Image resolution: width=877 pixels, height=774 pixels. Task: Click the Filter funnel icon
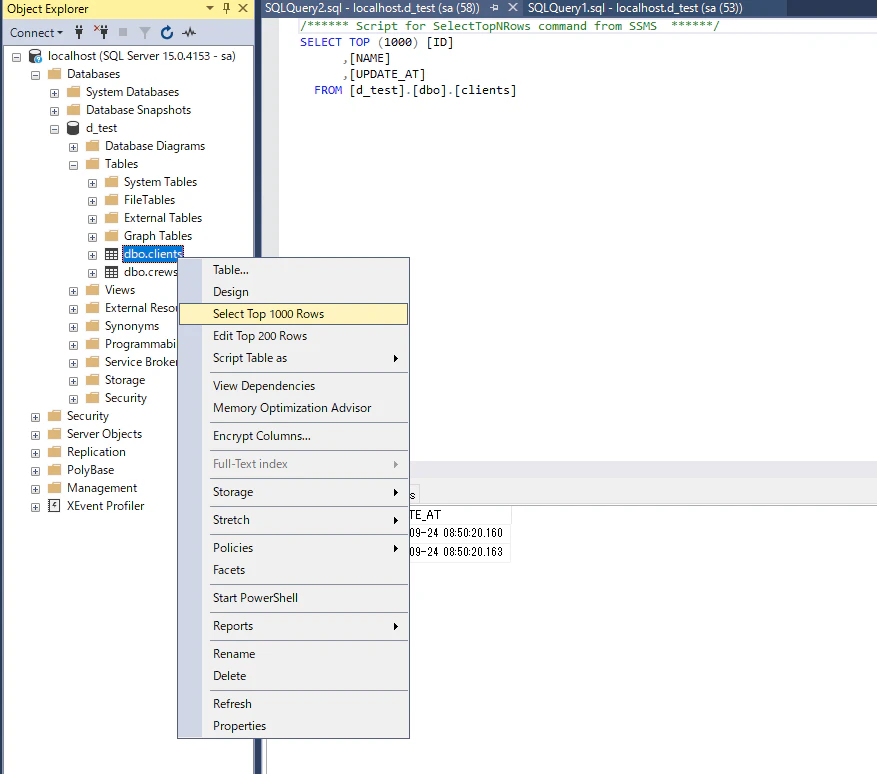tap(145, 32)
